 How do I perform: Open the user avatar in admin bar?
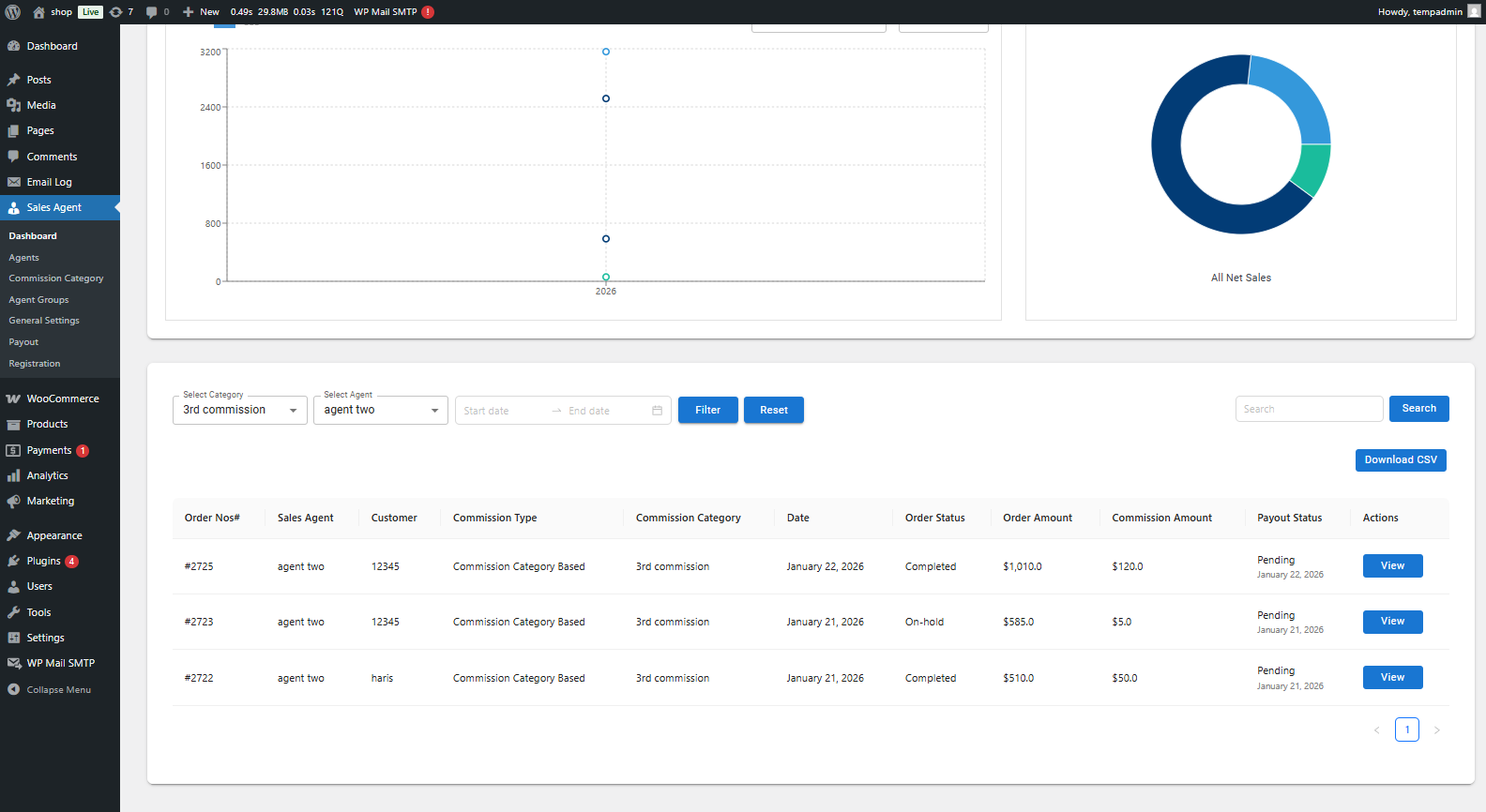pos(1474,11)
